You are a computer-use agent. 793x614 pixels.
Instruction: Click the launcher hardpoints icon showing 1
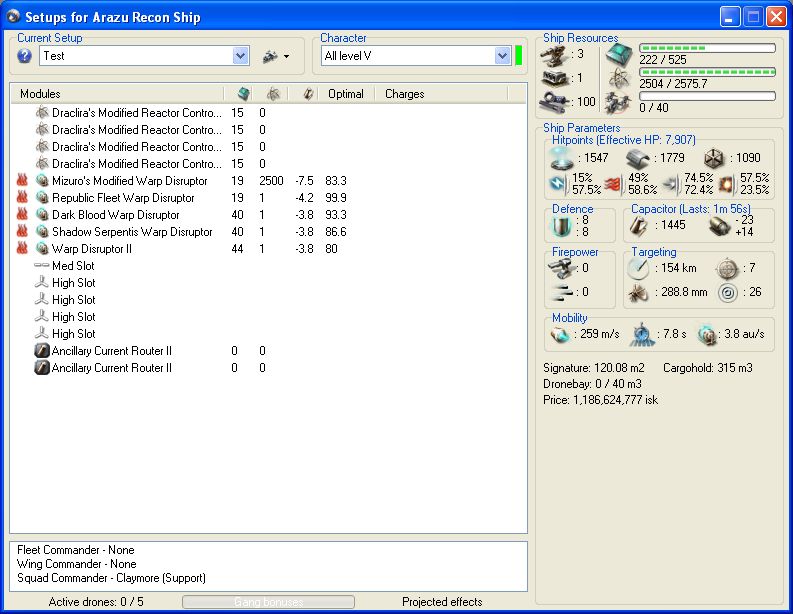(x=555, y=78)
